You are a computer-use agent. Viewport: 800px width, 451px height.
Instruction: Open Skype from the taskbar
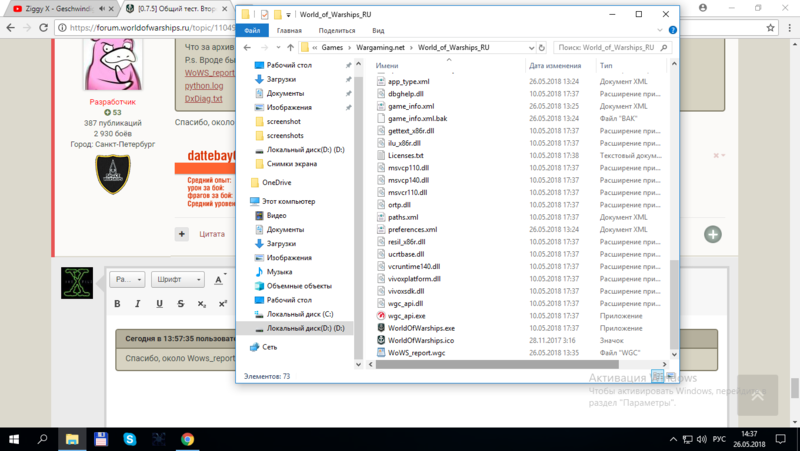coord(130,439)
